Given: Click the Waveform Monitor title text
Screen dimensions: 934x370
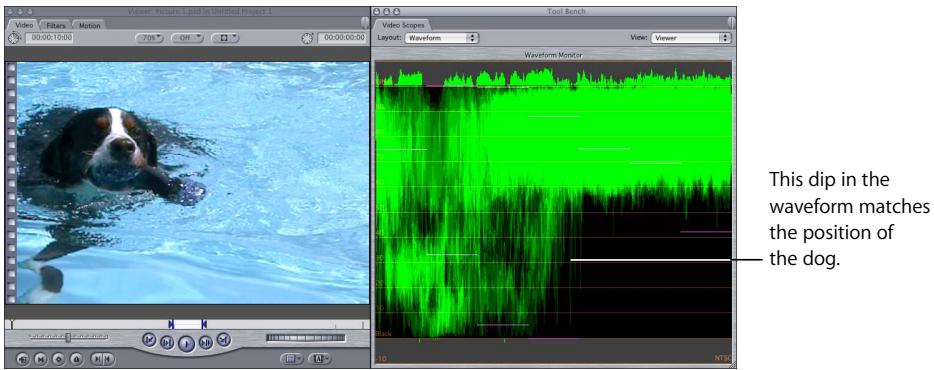Looking at the screenshot, I should point(553,55).
